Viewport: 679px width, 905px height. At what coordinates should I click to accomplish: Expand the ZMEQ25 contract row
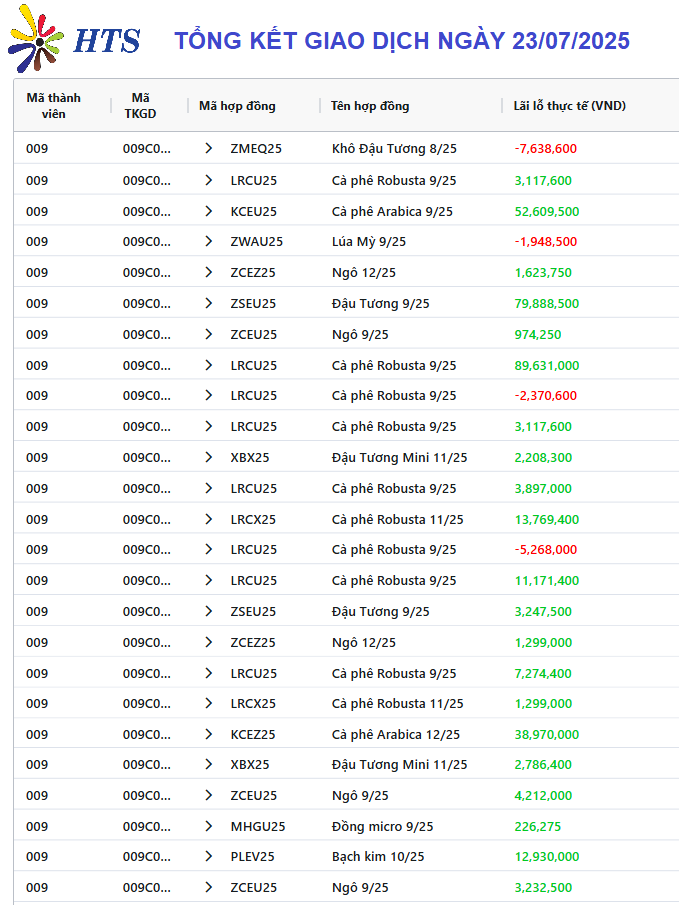(x=208, y=148)
